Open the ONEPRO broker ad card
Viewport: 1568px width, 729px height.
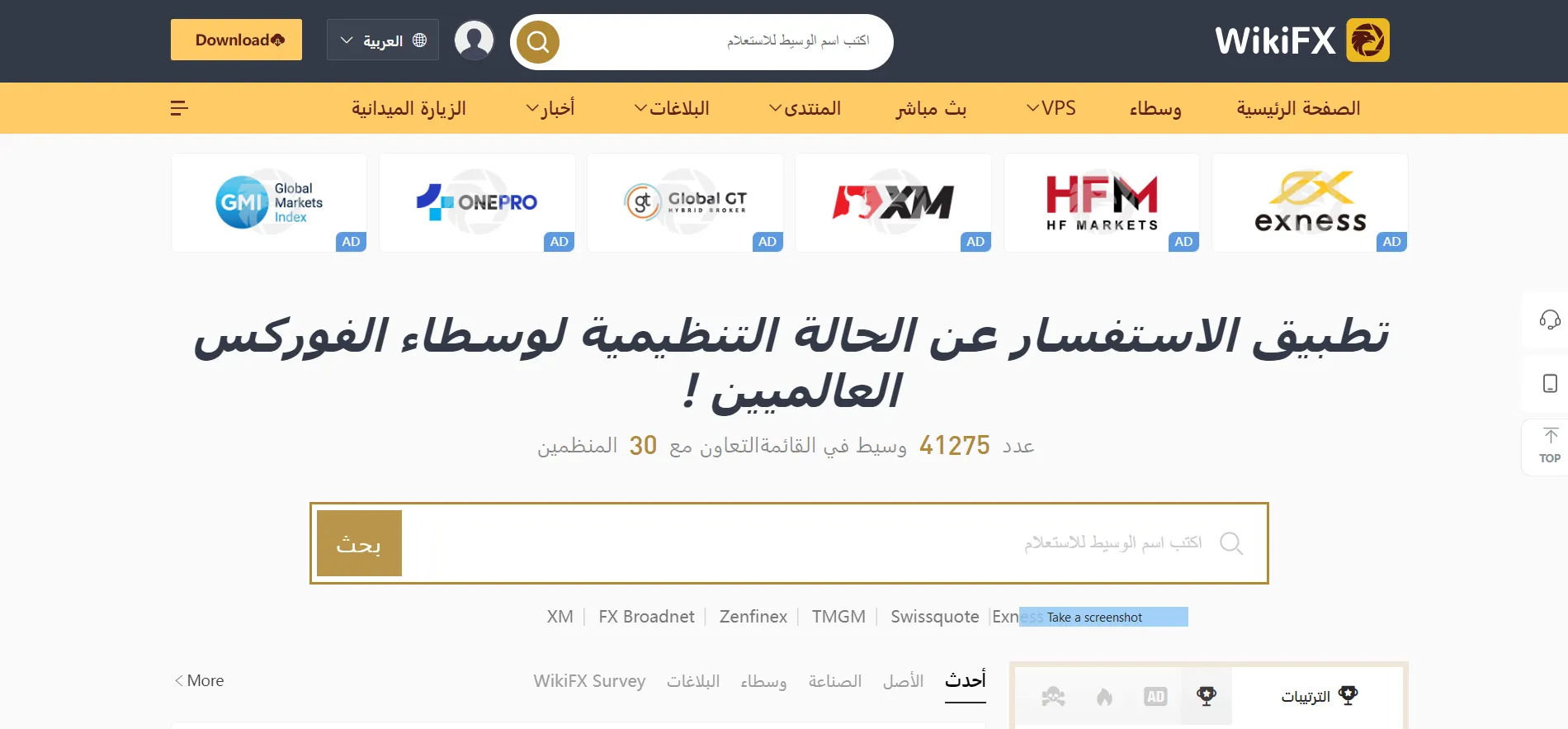pos(477,202)
